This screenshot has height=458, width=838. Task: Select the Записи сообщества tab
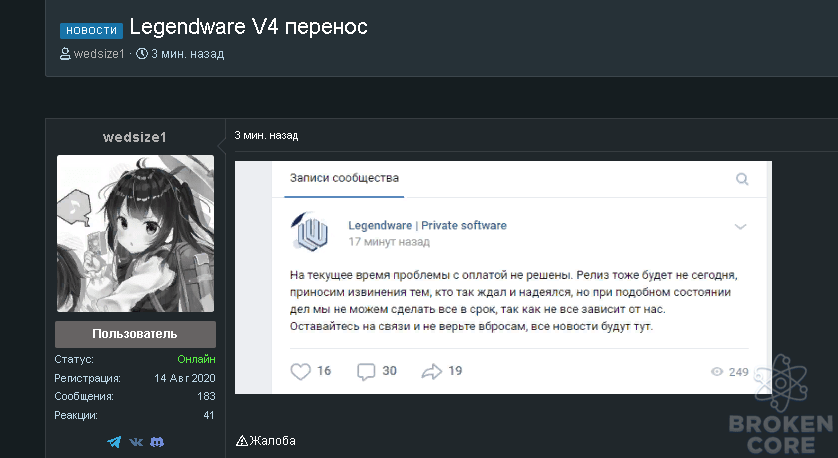[x=344, y=178]
